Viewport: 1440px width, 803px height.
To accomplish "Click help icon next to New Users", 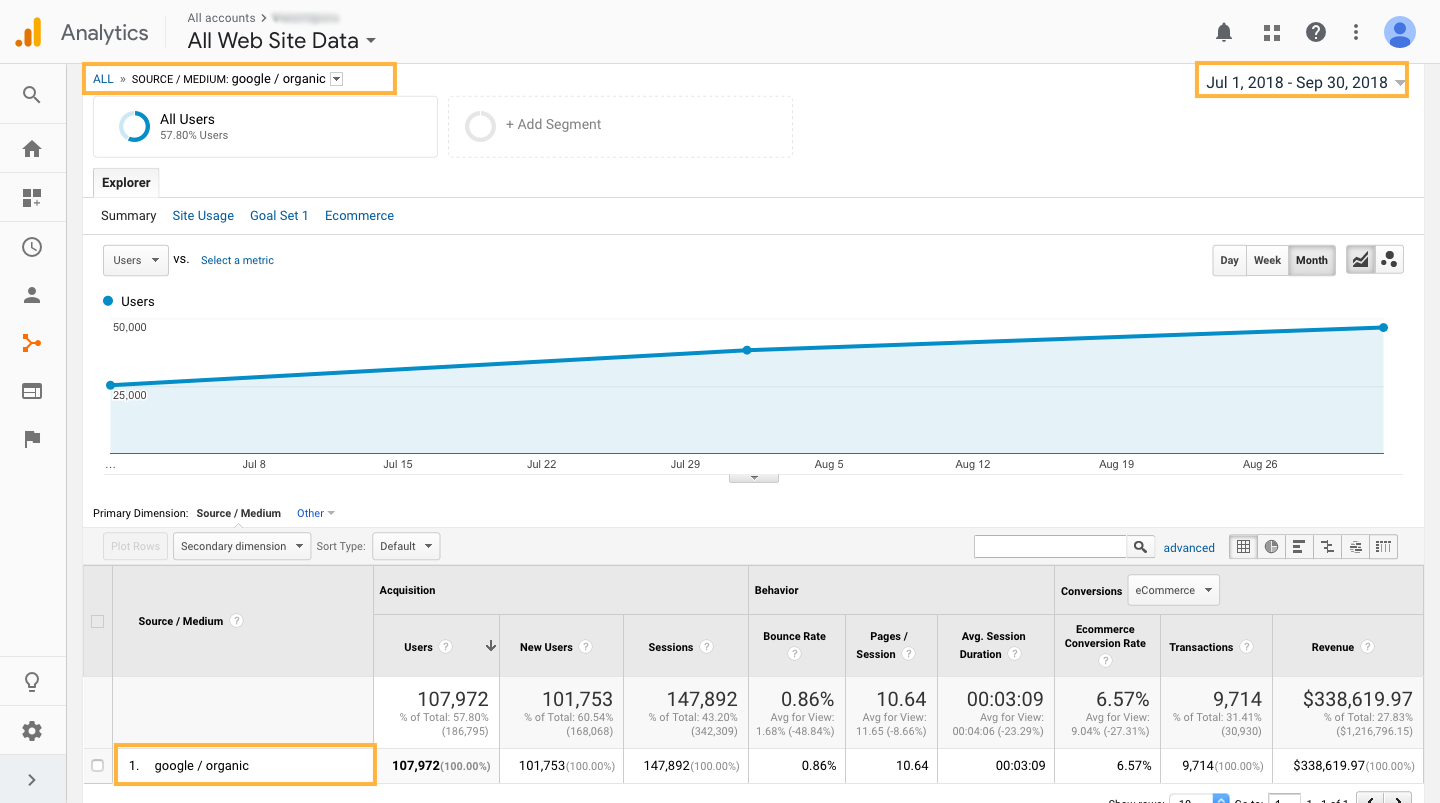I will (x=586, y=647).
